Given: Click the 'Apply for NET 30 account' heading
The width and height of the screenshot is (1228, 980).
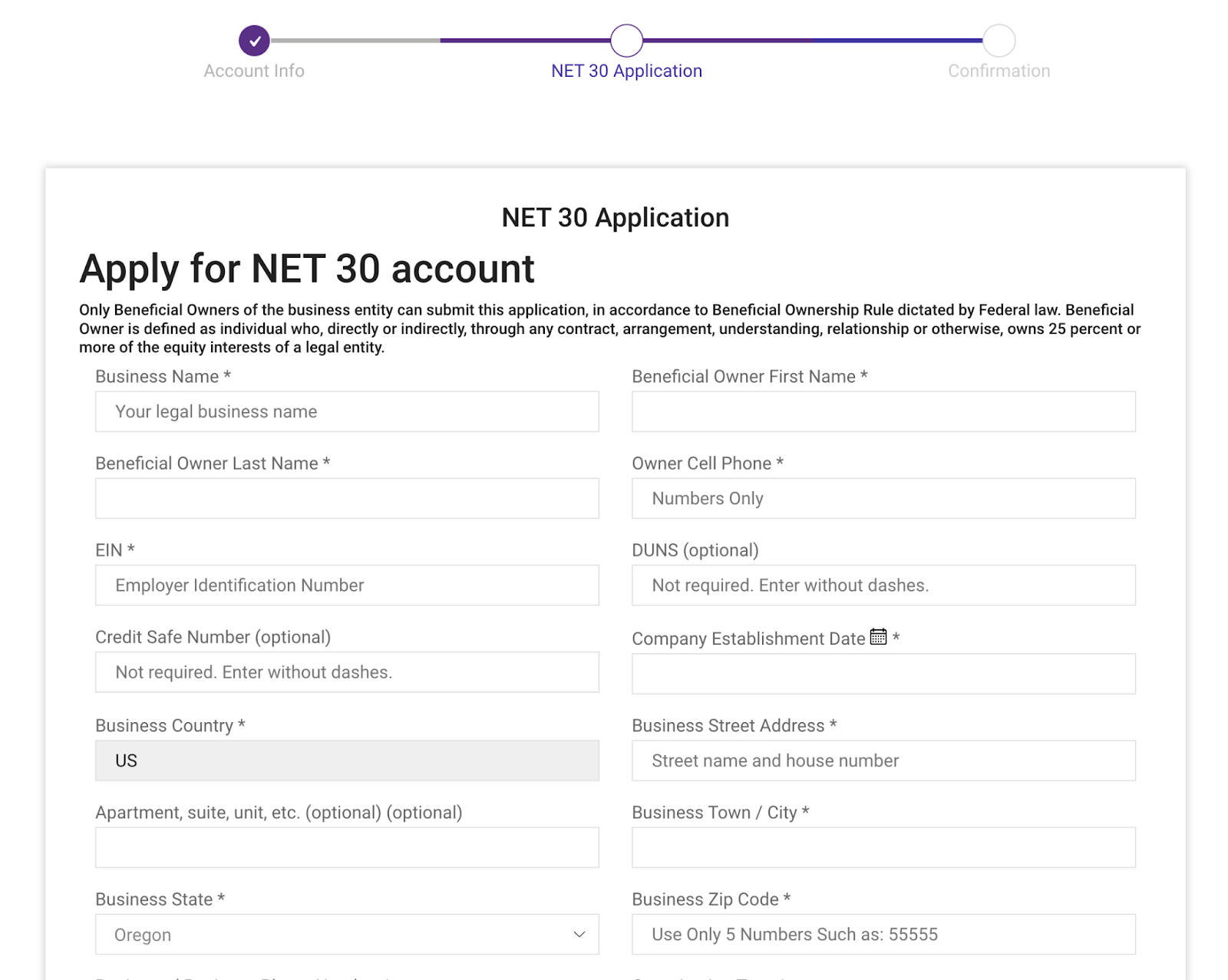Looking at the screenshot, I should [x=307, y=269].
